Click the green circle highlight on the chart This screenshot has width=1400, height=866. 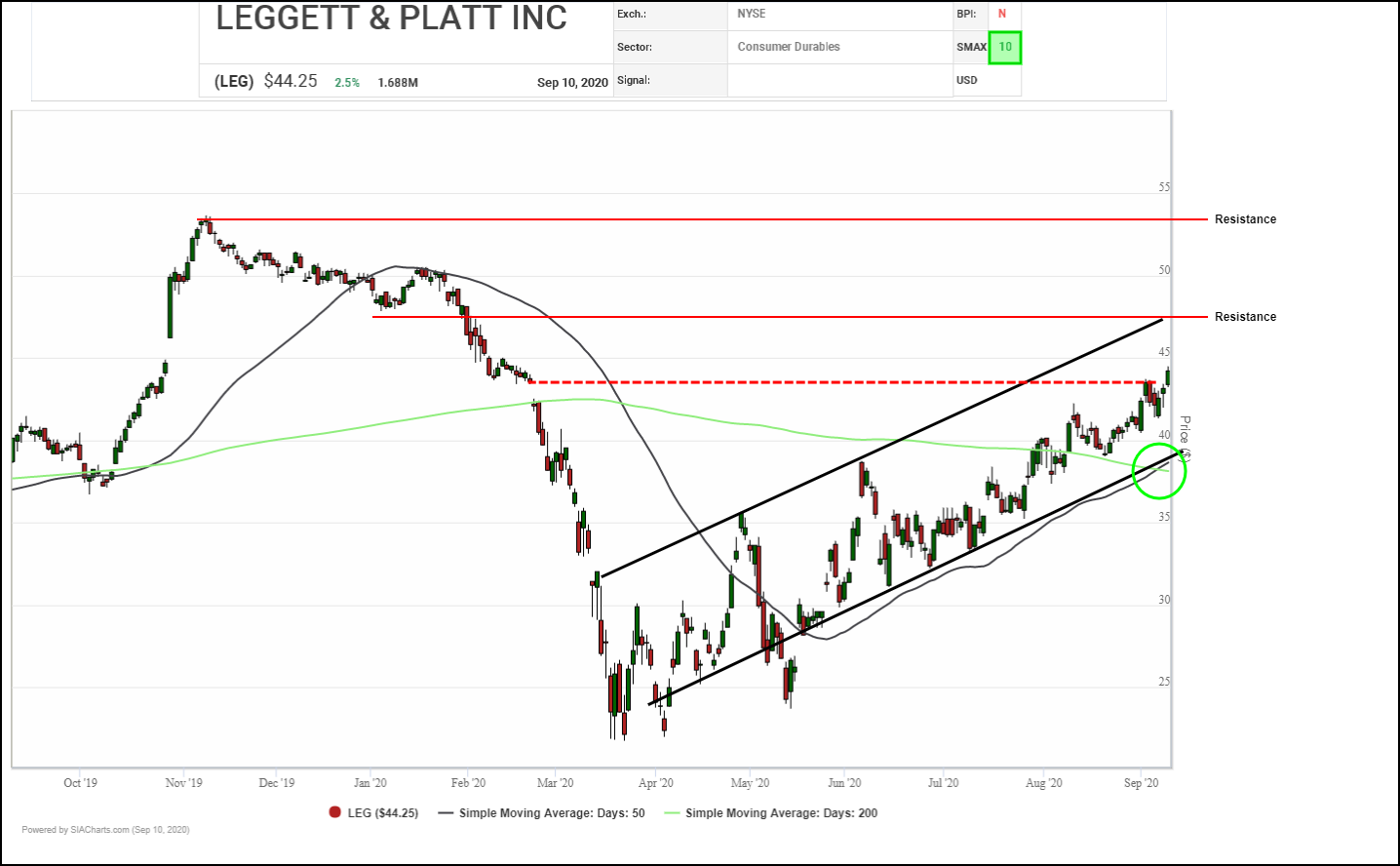1159,471
